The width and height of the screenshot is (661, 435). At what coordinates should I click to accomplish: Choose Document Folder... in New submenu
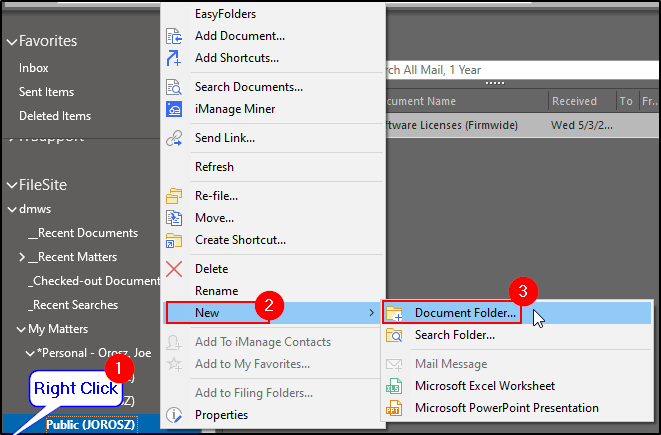(465, 313)
